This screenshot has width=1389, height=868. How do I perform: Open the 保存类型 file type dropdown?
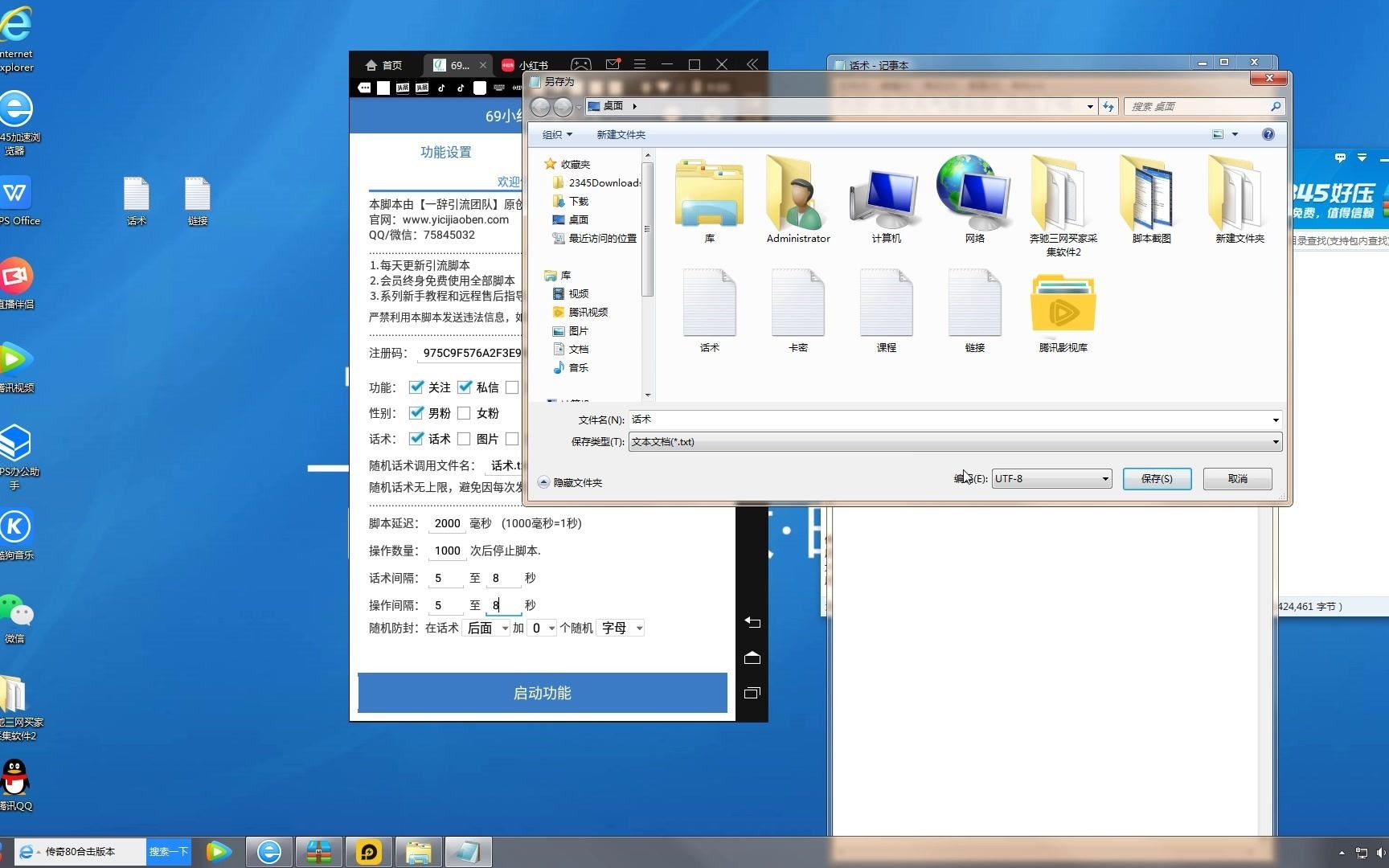click(955, 441)
